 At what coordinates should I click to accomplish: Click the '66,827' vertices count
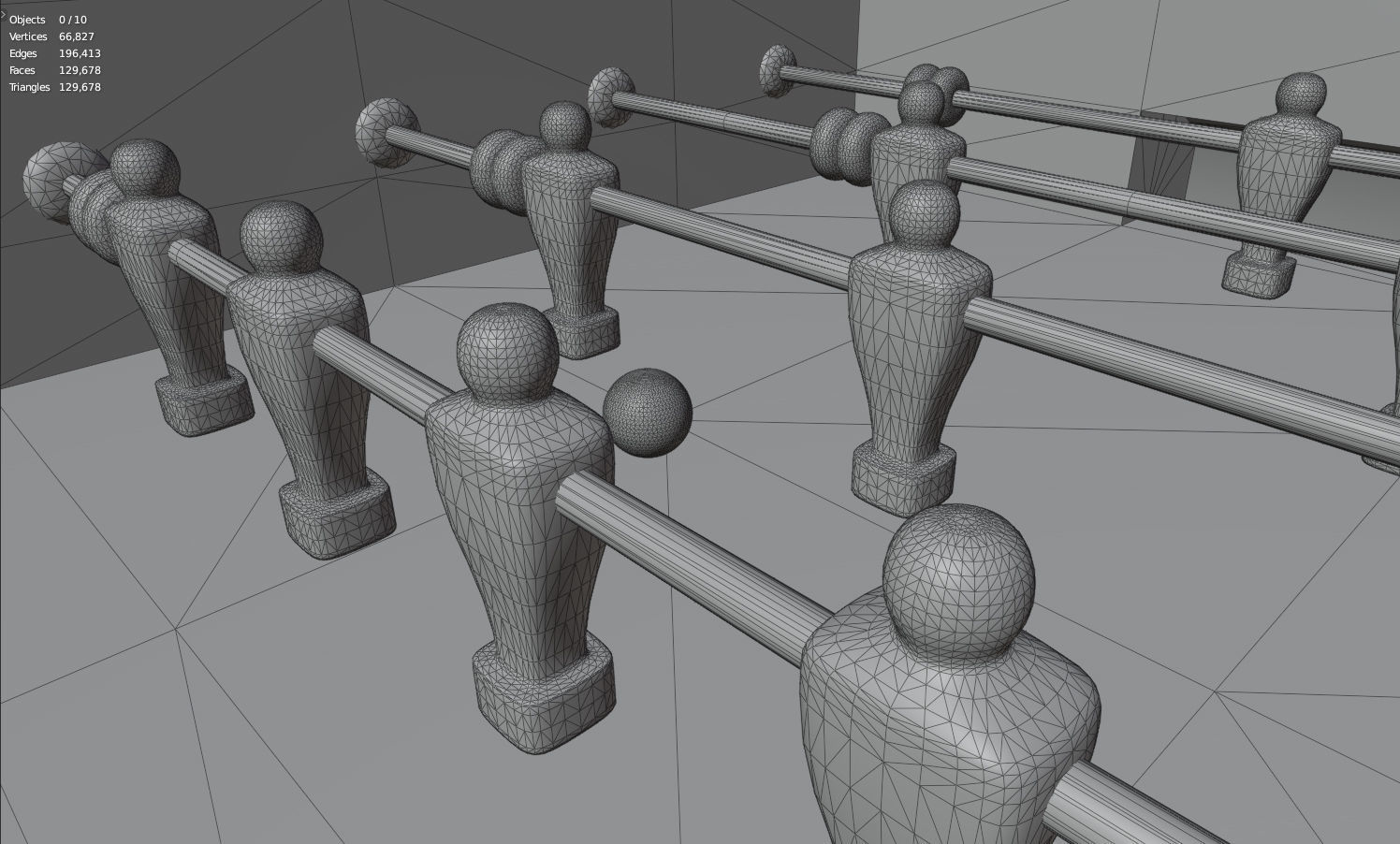pos(77,36)
